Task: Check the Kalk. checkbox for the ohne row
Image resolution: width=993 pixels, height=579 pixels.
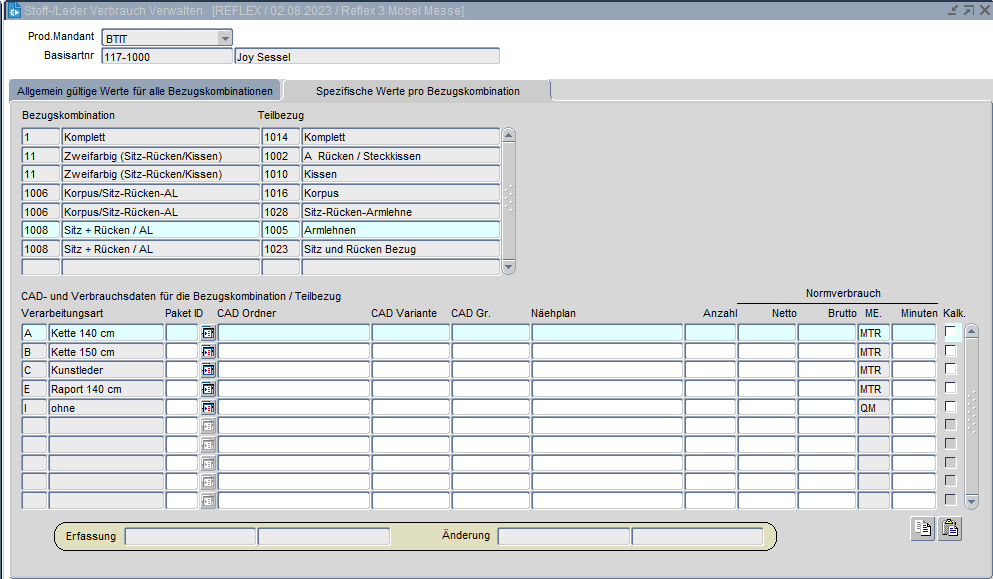Action: point(950,408)
